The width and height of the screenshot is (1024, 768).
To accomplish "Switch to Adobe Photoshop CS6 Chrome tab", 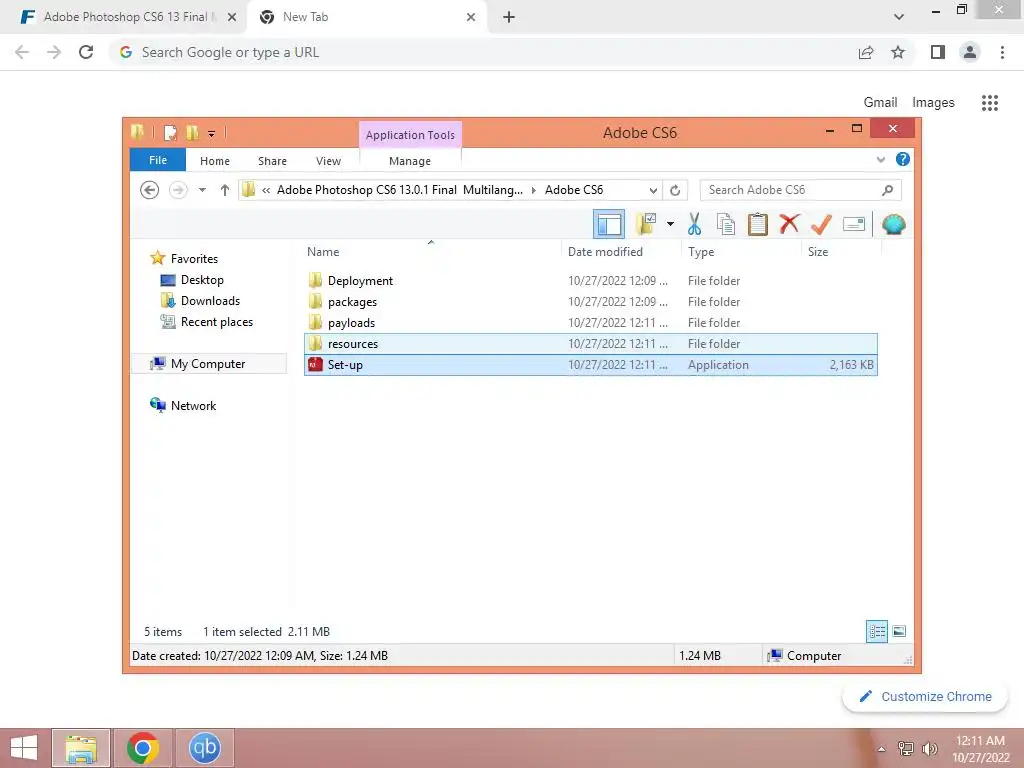I will point(124,17).
